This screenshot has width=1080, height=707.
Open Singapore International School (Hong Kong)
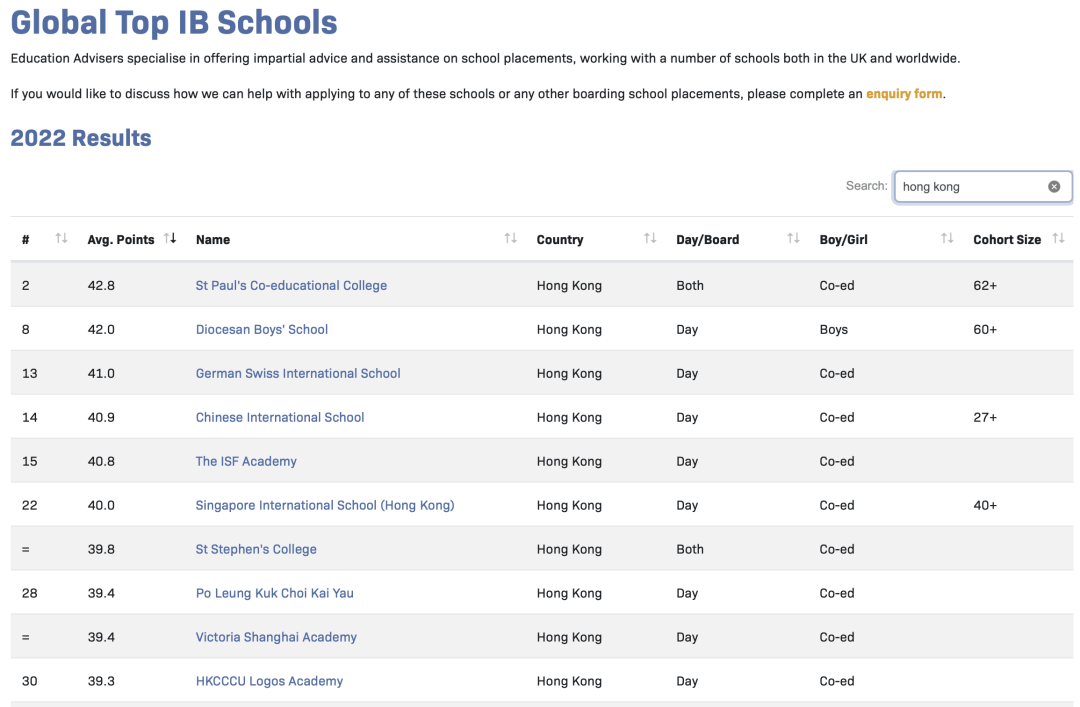point(325,505)
